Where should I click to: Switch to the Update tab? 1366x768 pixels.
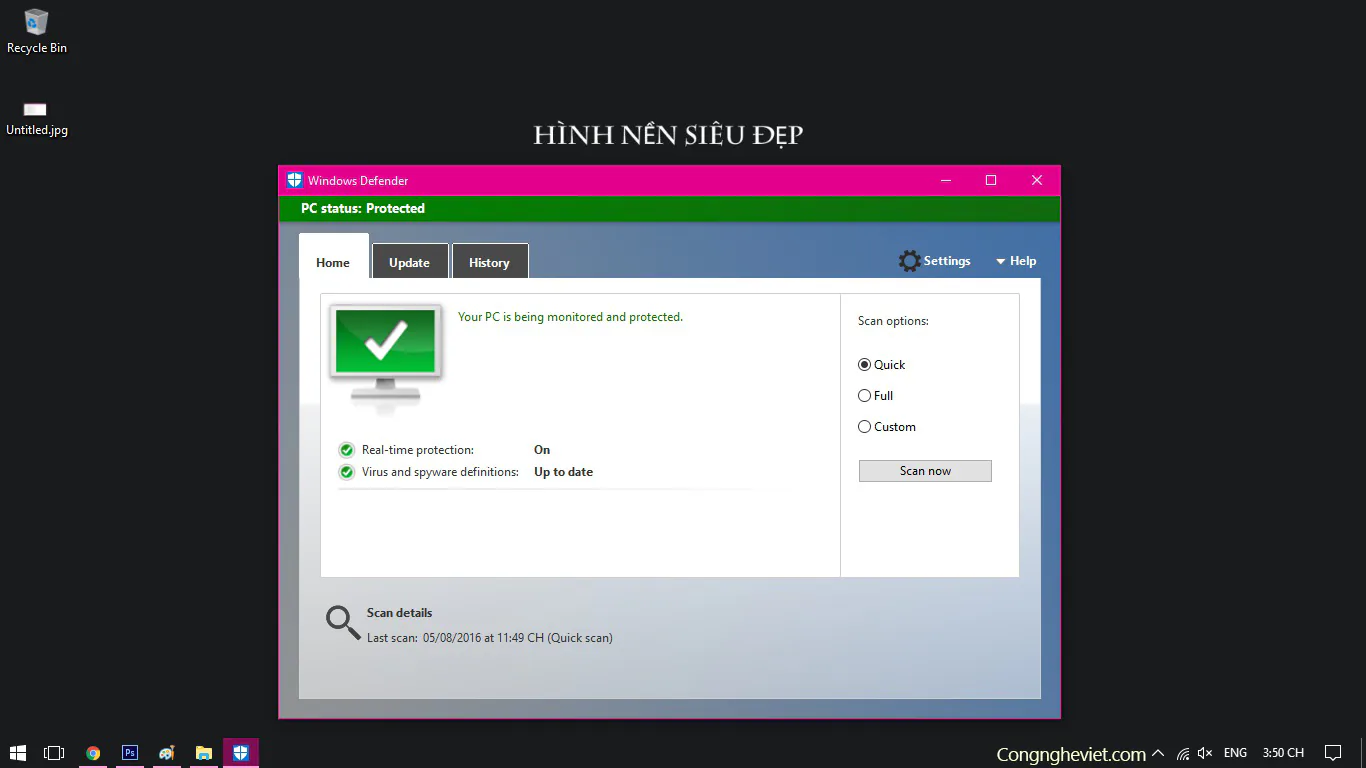410,262
